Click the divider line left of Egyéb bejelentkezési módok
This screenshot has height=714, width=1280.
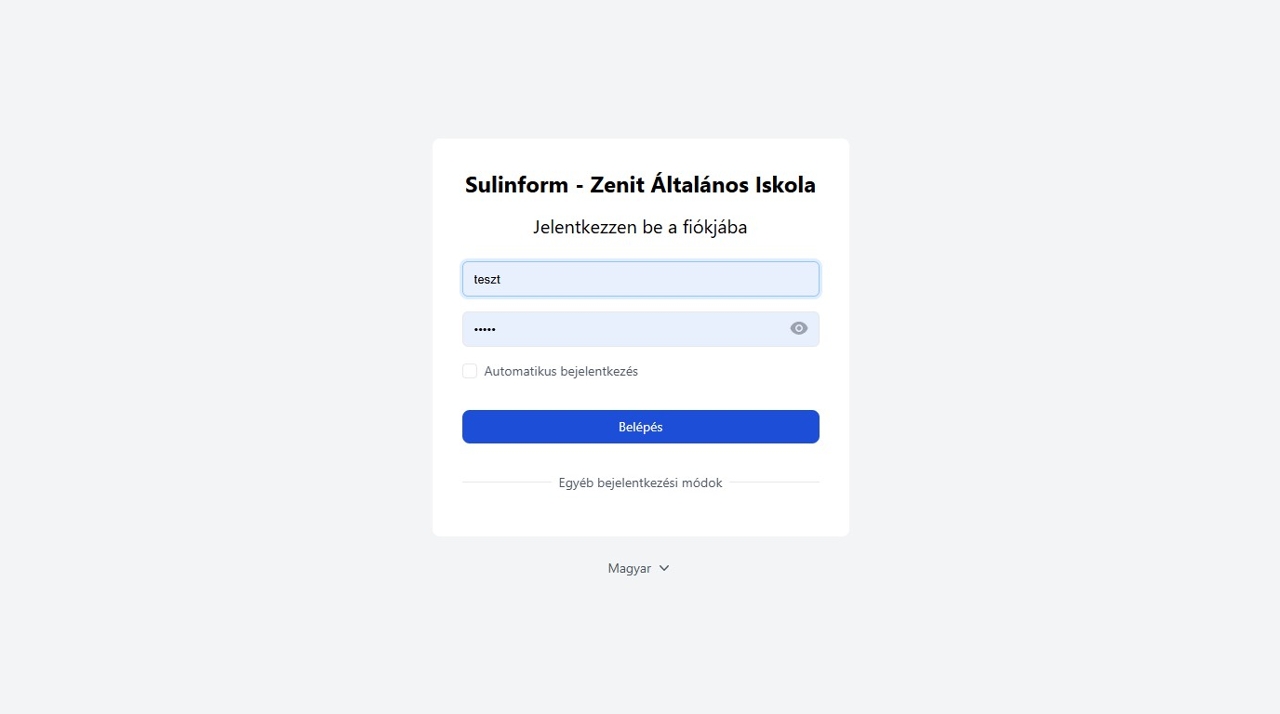(506, 482)
